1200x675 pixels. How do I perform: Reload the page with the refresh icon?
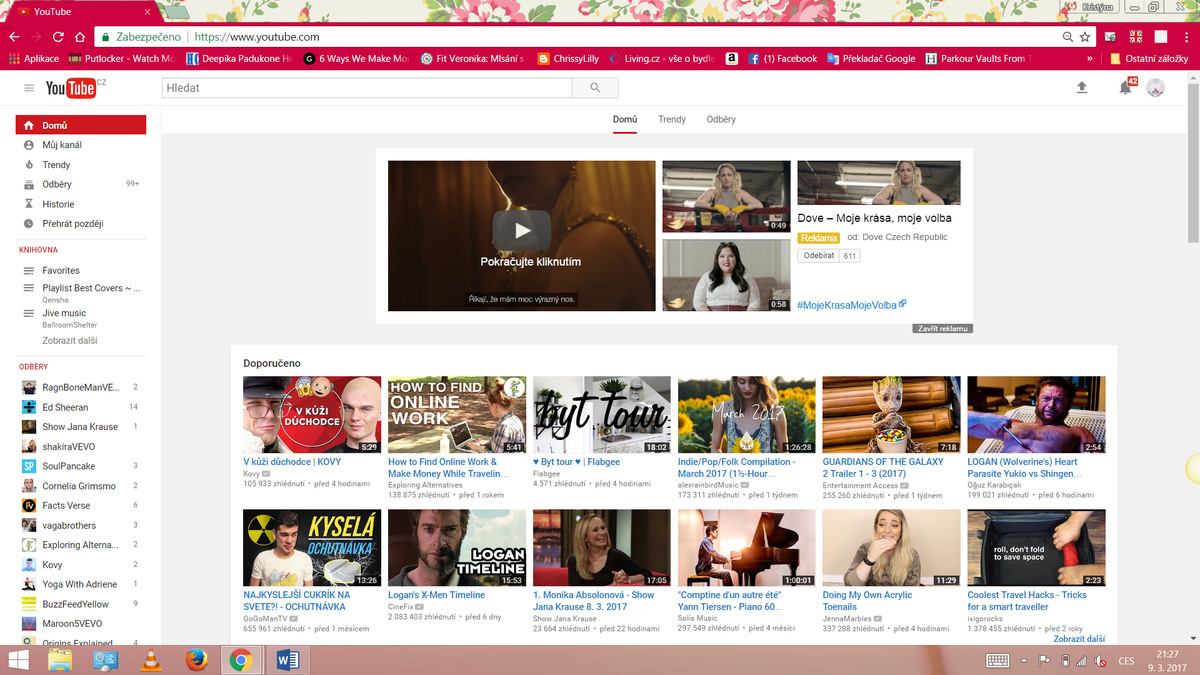59,37
